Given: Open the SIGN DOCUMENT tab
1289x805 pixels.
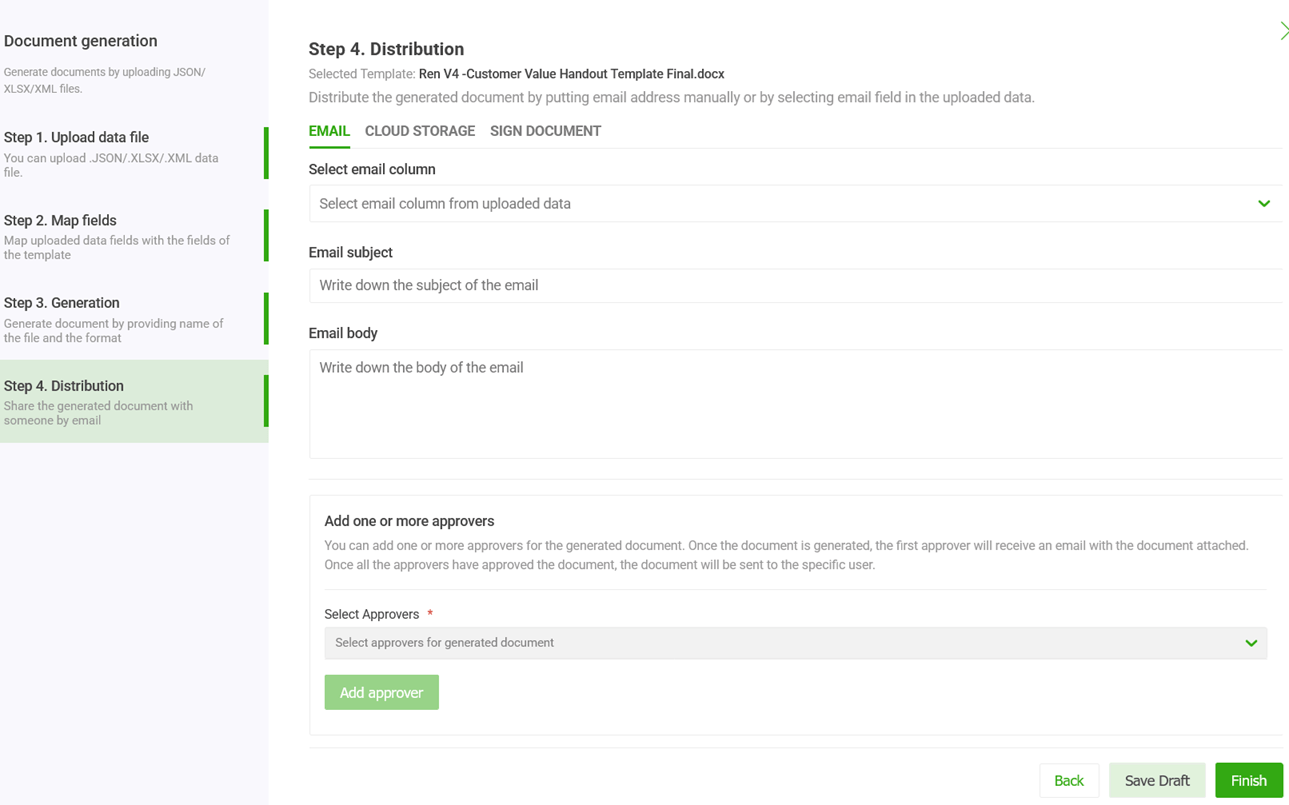Looking at the screenshot, I should pos(545,130).
